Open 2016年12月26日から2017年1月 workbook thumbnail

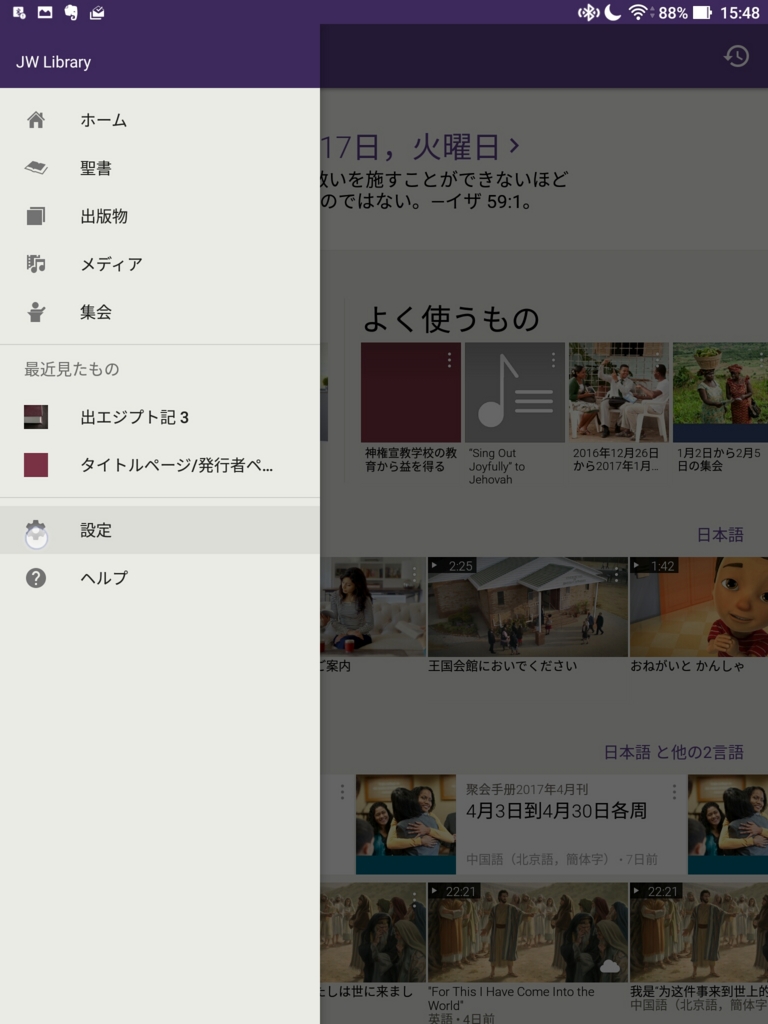click(x=618, y=392)
